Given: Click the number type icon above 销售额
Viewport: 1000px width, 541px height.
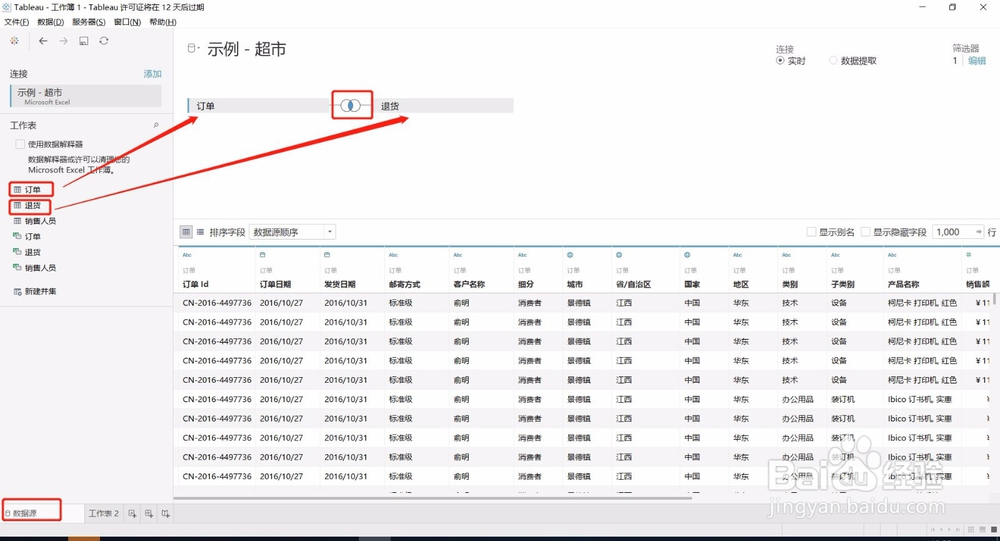Looking at the screenshot, I should [x=969, y=255].
